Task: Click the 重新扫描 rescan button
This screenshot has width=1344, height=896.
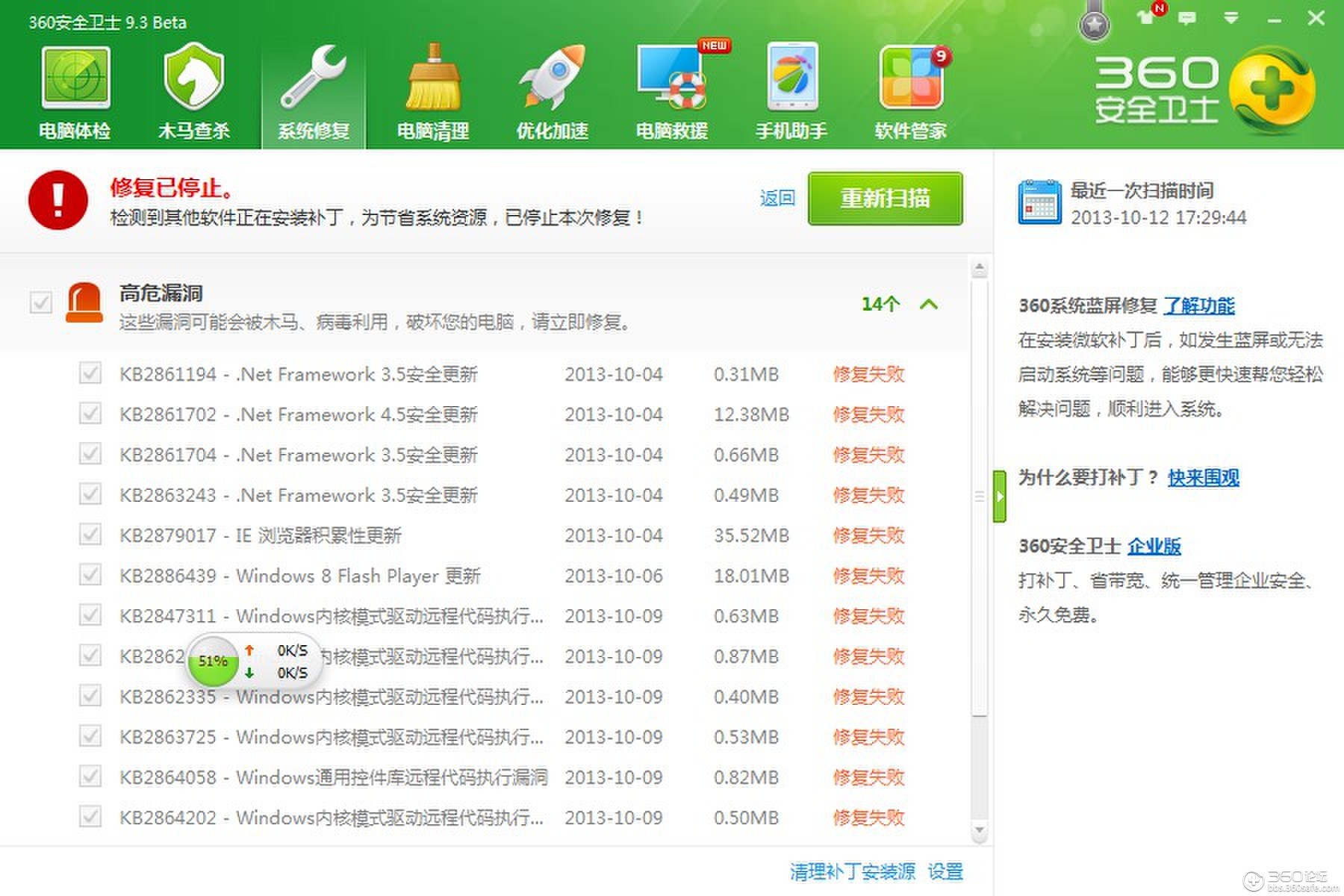Action: 886,199
